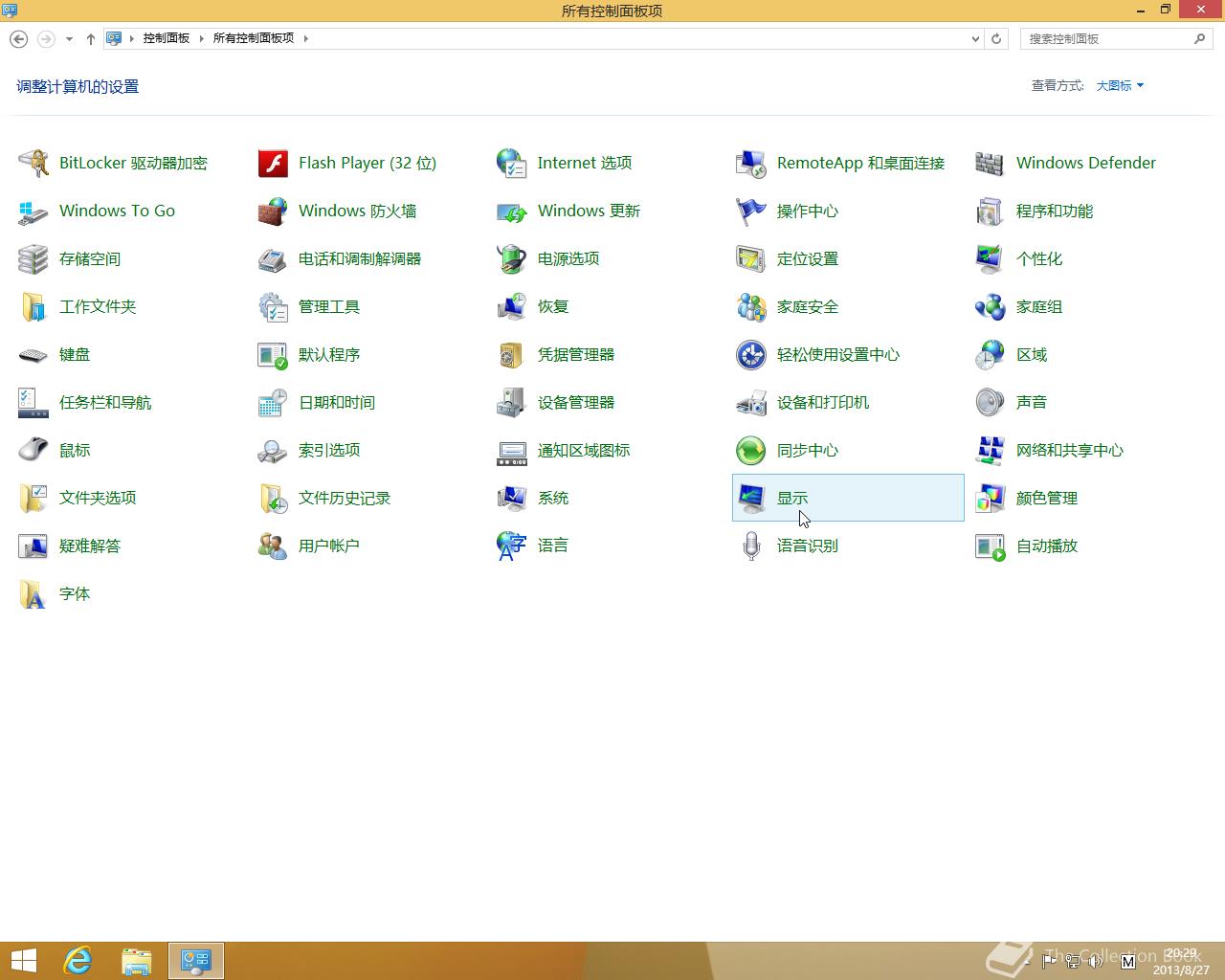Expand the address bar history dropdown
The width and height of the screenshot is (1225, 980).
coord(975,39)
